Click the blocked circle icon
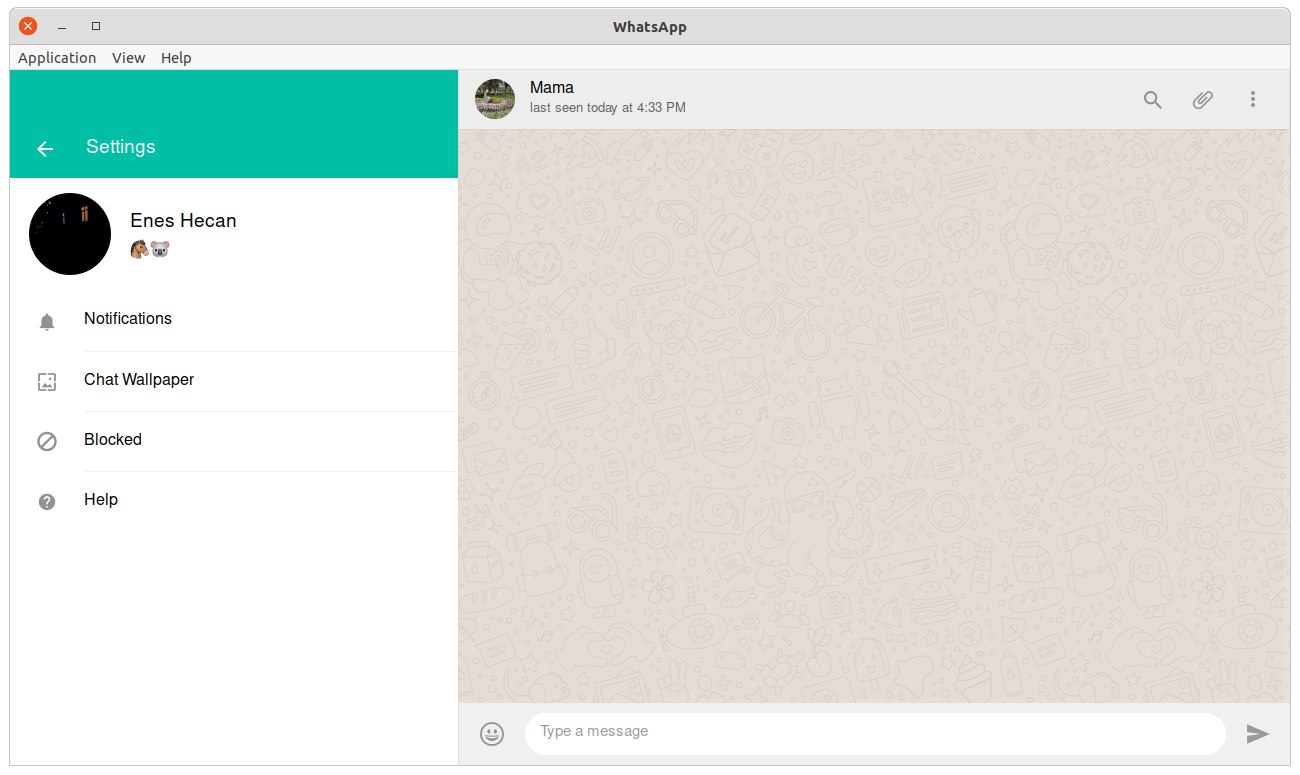 (47, 441)
